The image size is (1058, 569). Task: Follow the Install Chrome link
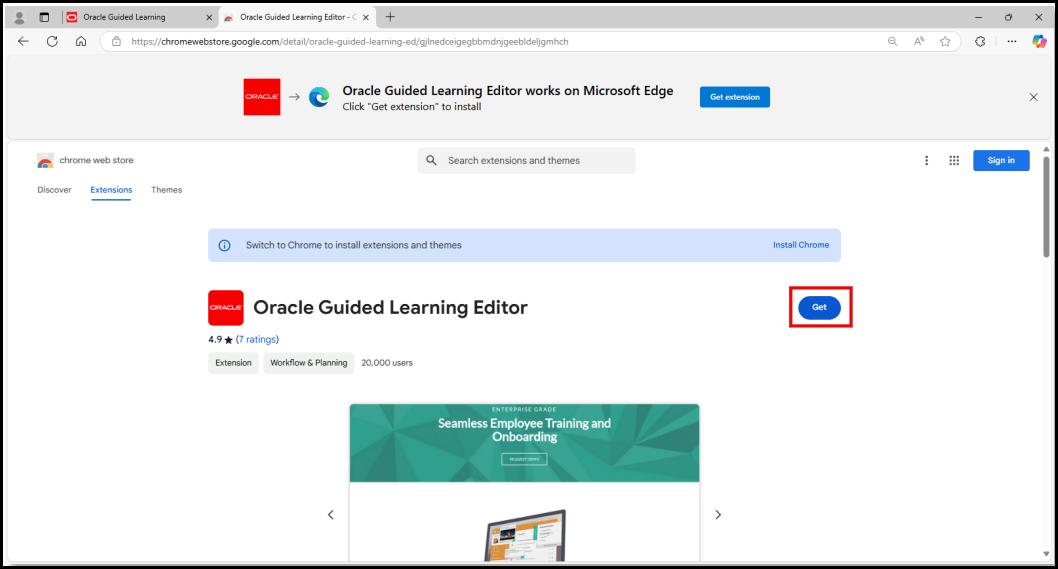(x=801, y=245)
